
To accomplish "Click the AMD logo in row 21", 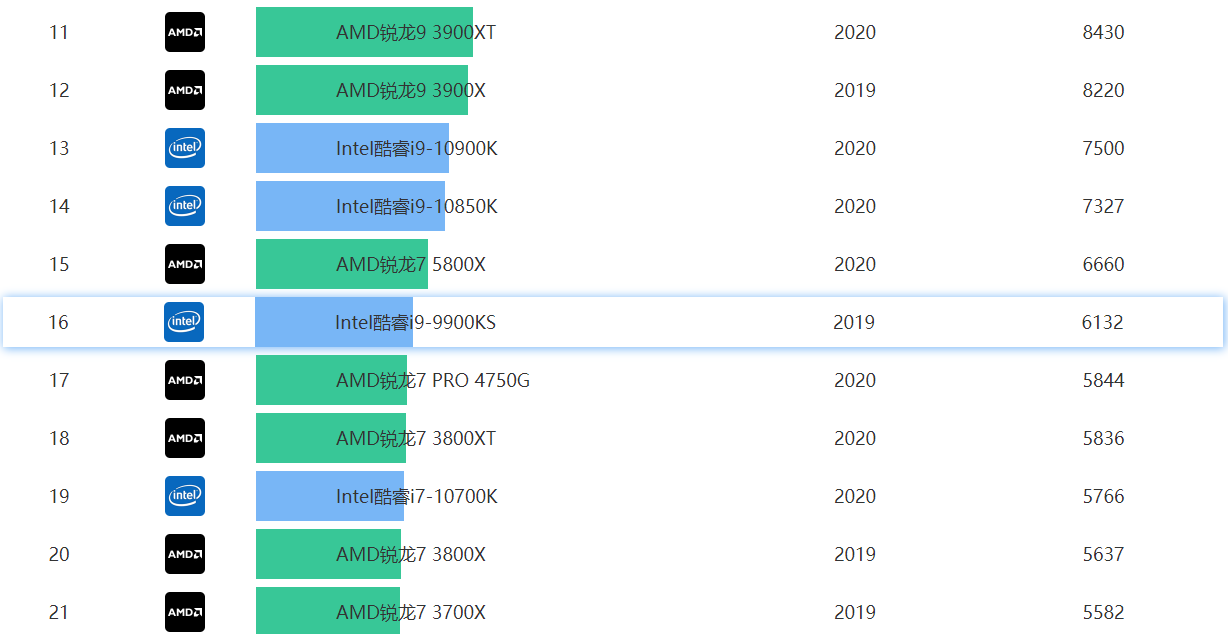I will pos(185,612).
